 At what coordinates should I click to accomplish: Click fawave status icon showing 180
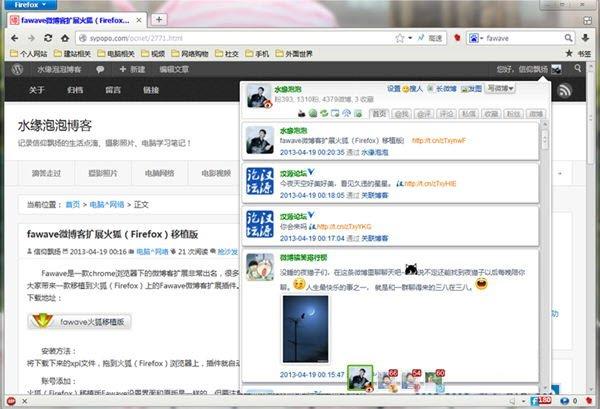click(x=540, y=401)
